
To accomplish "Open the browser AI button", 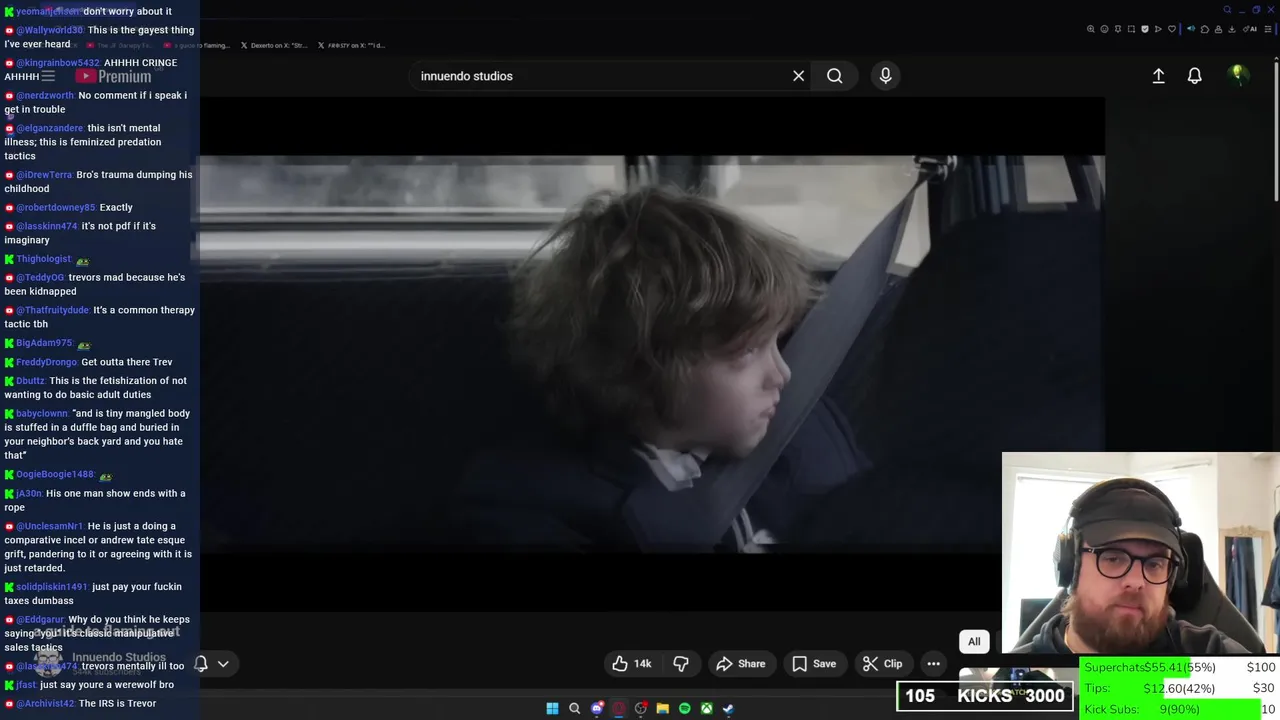I will (1250, 29).
